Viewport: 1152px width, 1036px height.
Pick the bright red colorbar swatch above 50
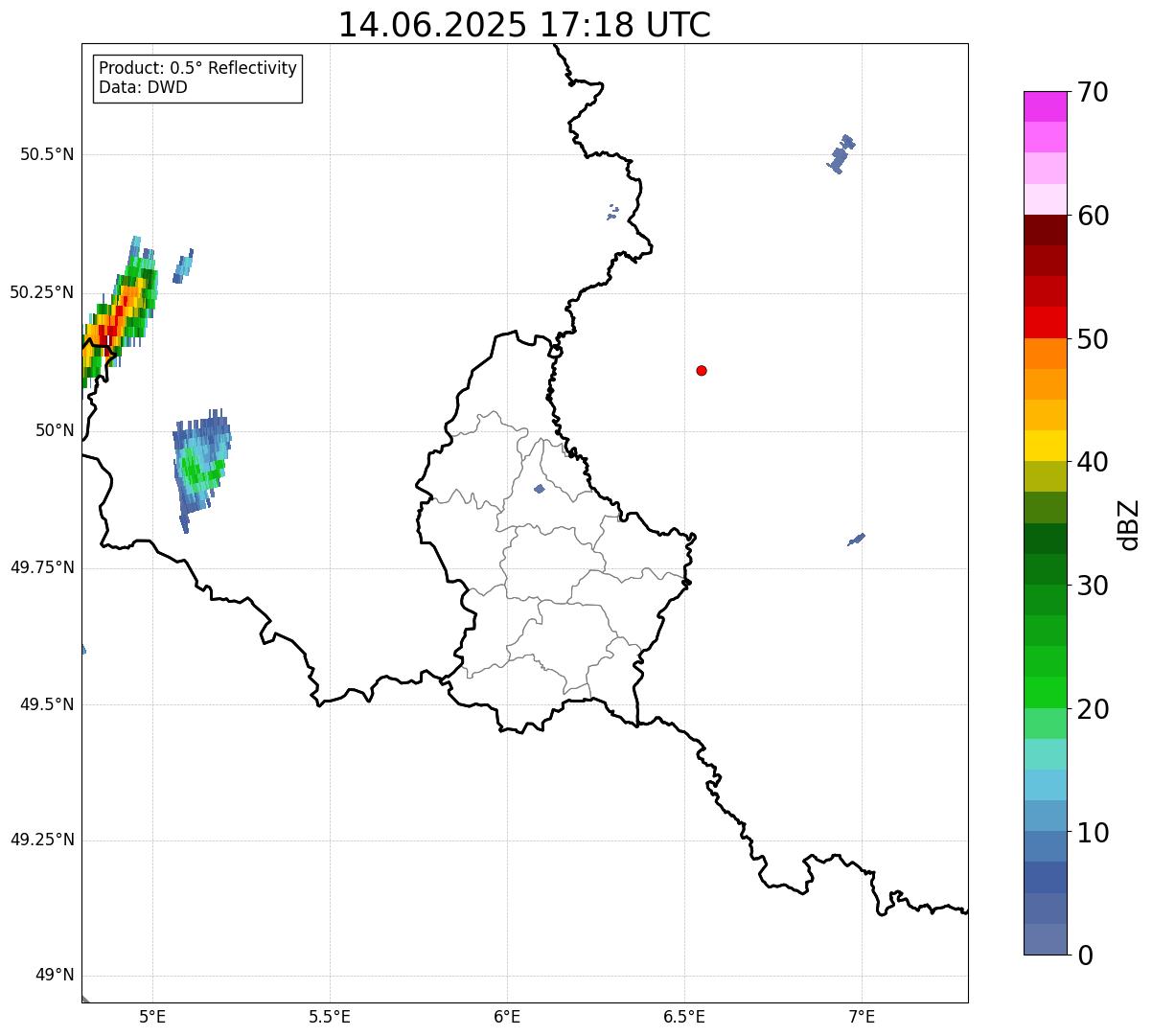(x=1045, y=323)
